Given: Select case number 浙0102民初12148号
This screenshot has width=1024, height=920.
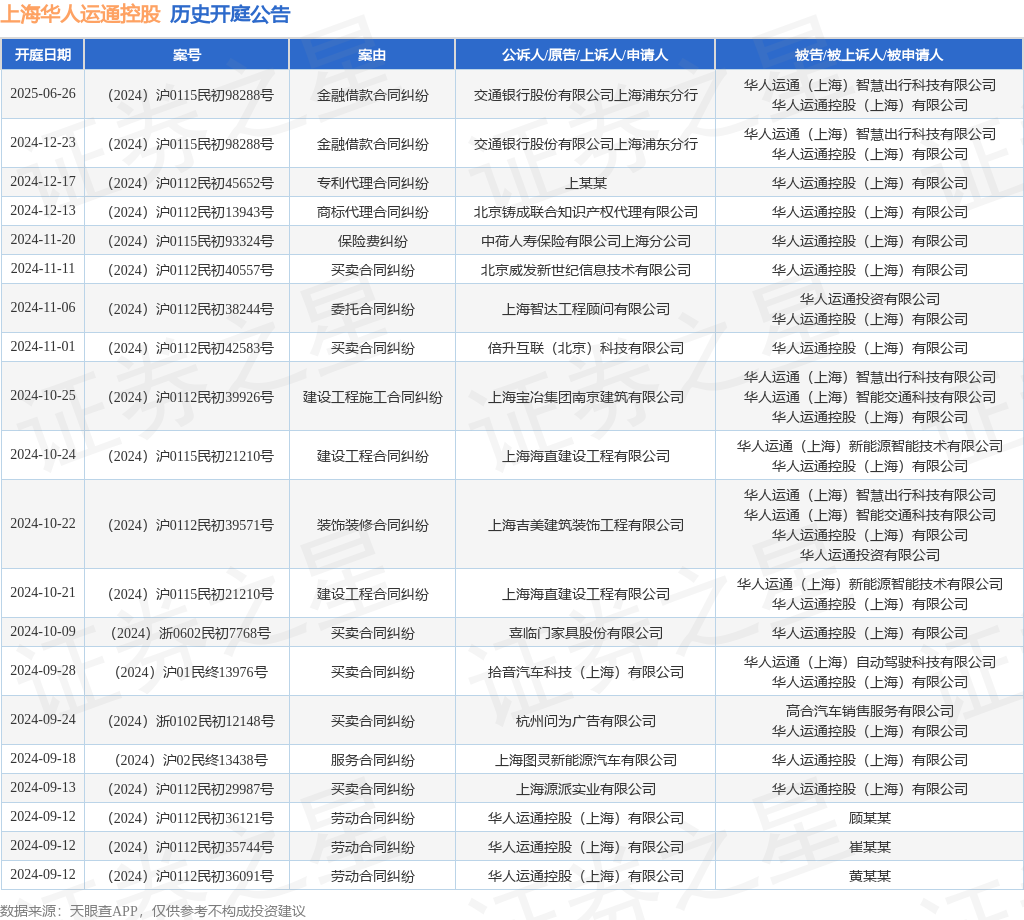Looking at the screenshot, I should 191,722.
